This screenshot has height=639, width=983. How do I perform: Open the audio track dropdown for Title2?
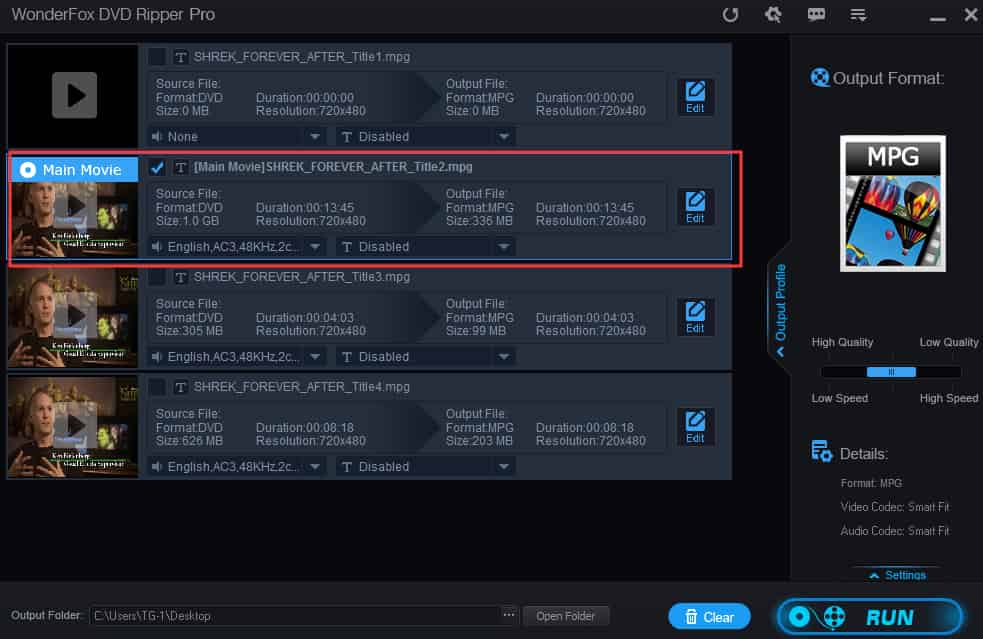pos(315,246)
